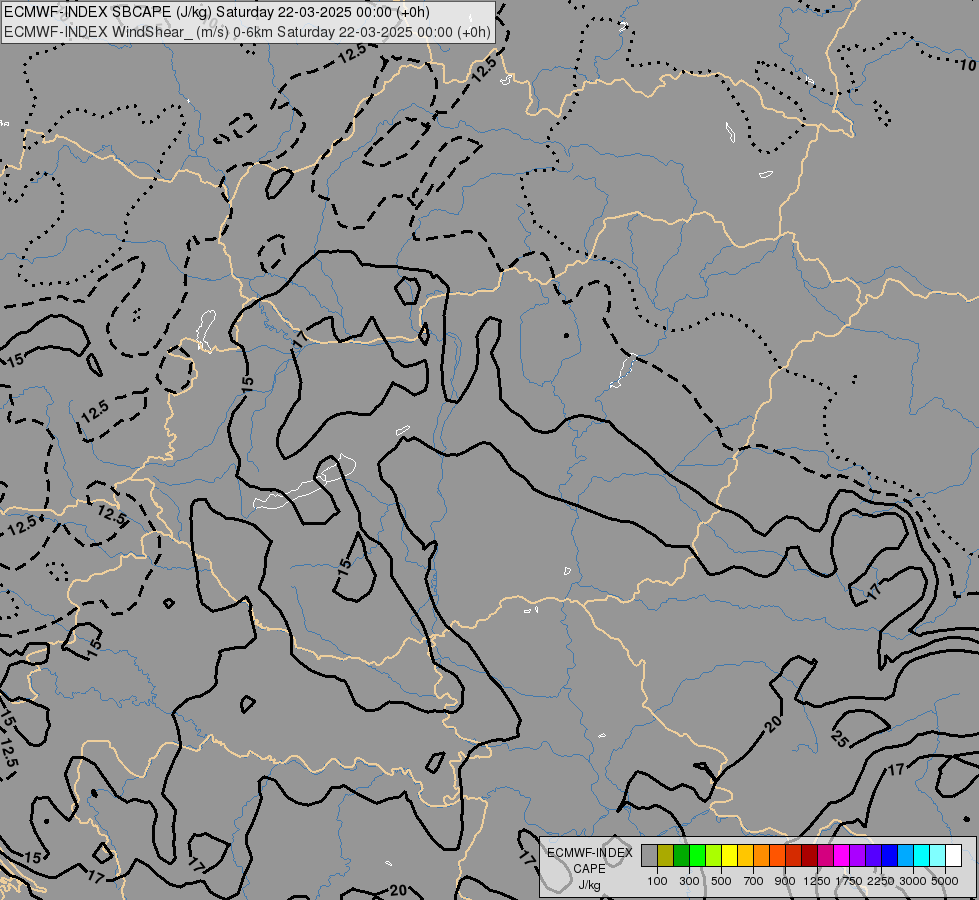Screen dimensions: 979x900
Task: Click the pure yellow swatch in the legend
Action: tap(729, 855)
